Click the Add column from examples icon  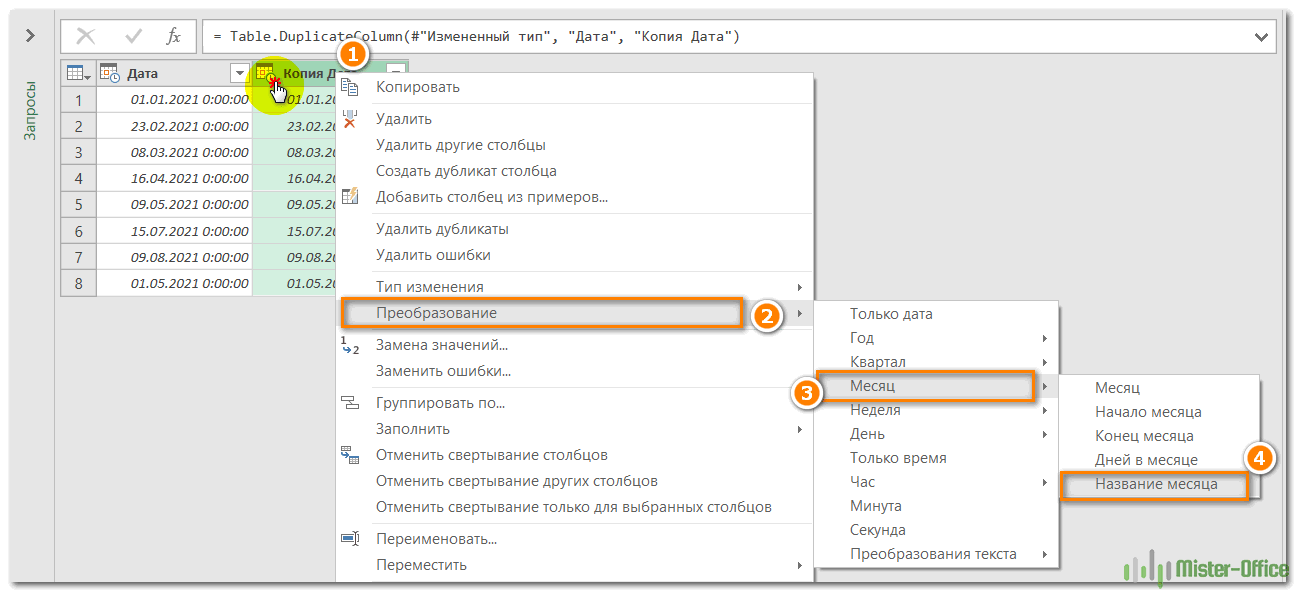click(x=349, y=197)
